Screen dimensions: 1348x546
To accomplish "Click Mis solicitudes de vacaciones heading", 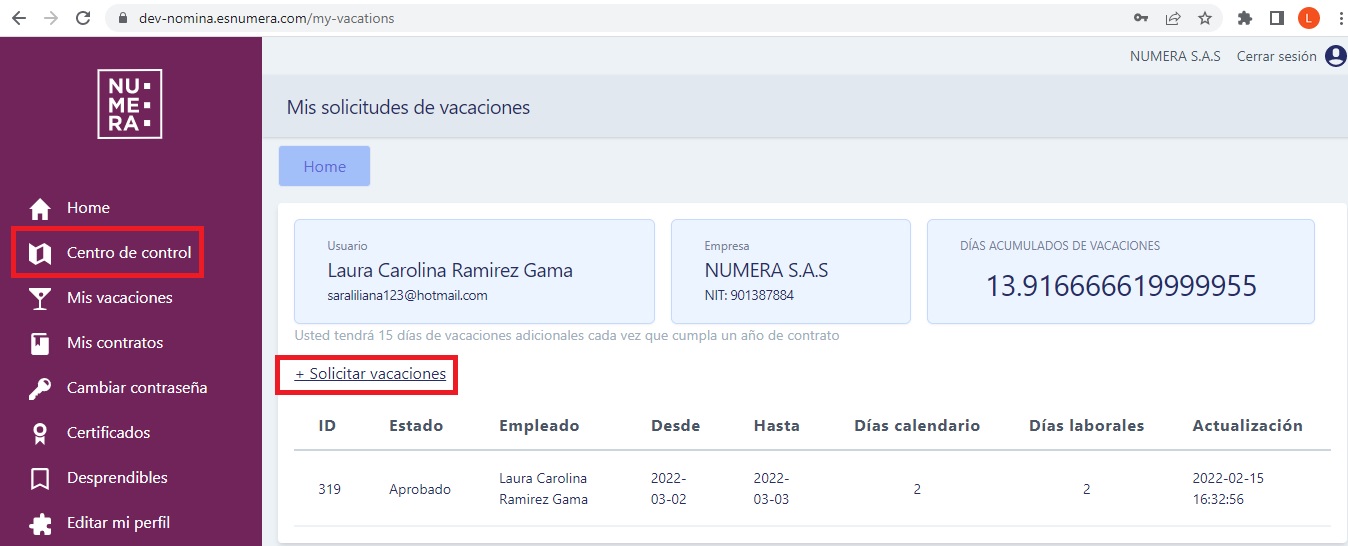I will (408, 107).
